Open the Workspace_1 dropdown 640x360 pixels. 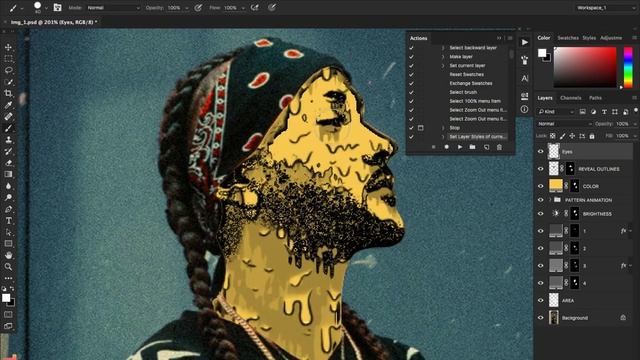click(x=605, y=8)
